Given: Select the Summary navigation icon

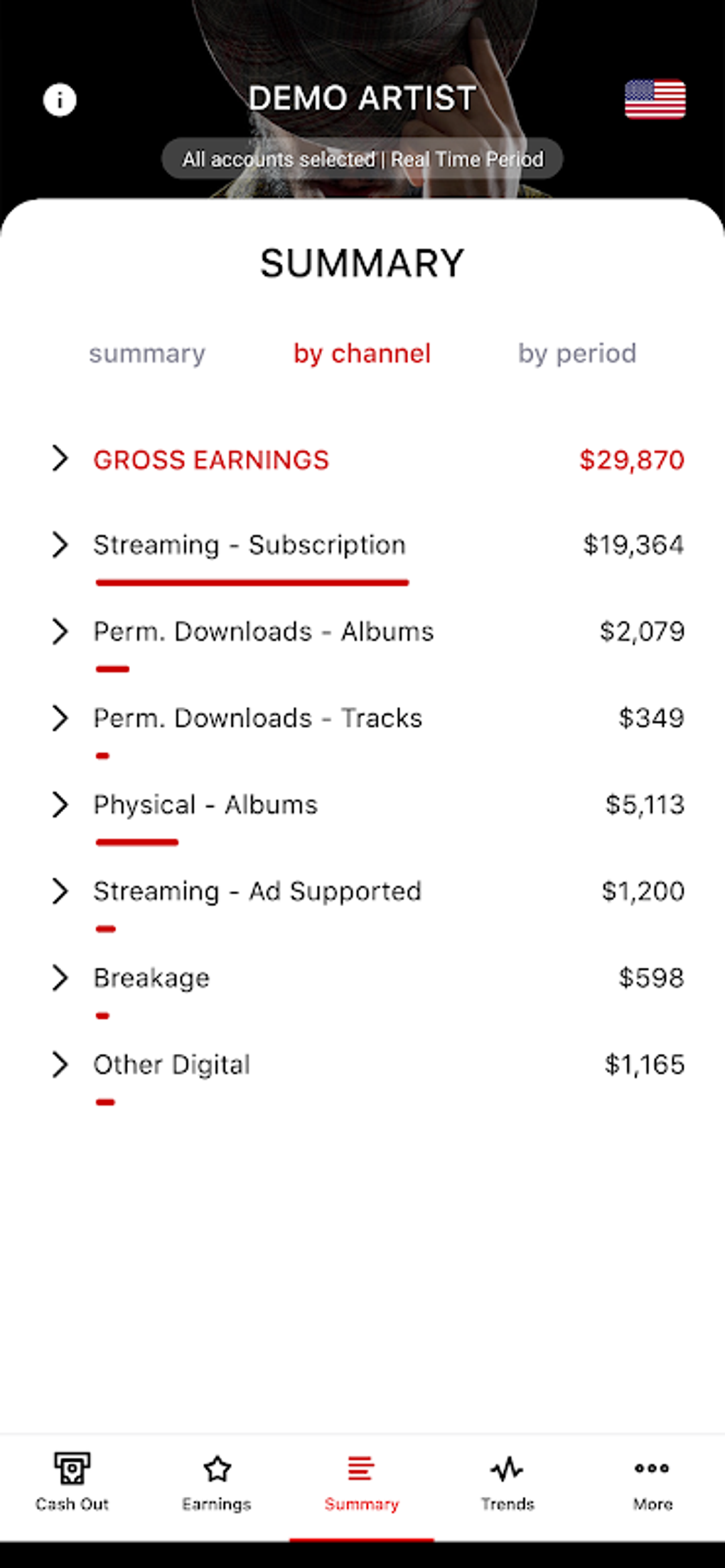Looking at the screenshot, I should (361, 1469).
